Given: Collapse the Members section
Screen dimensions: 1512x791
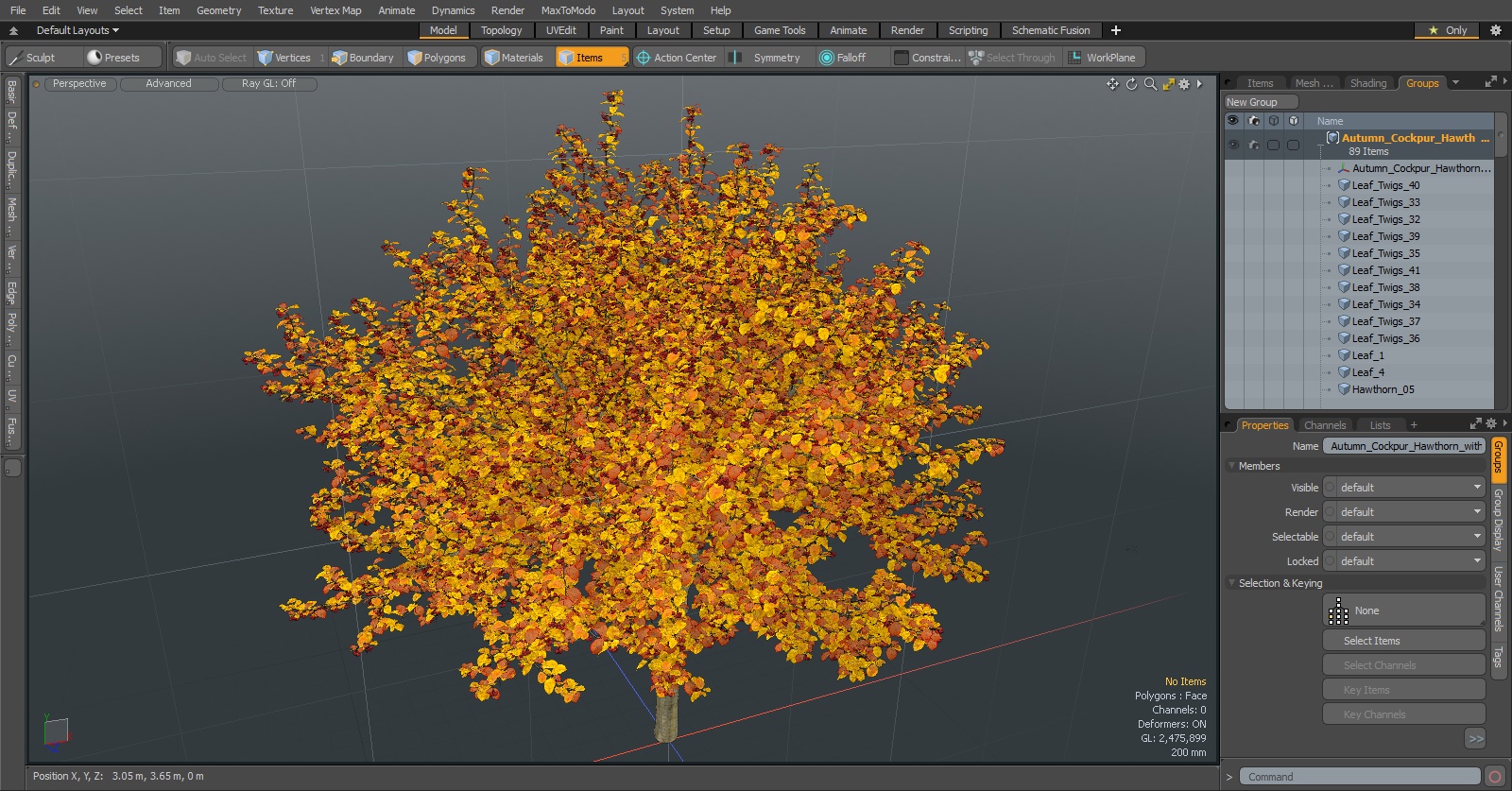Looking at the screenshot, I should tap(1231, 466).
